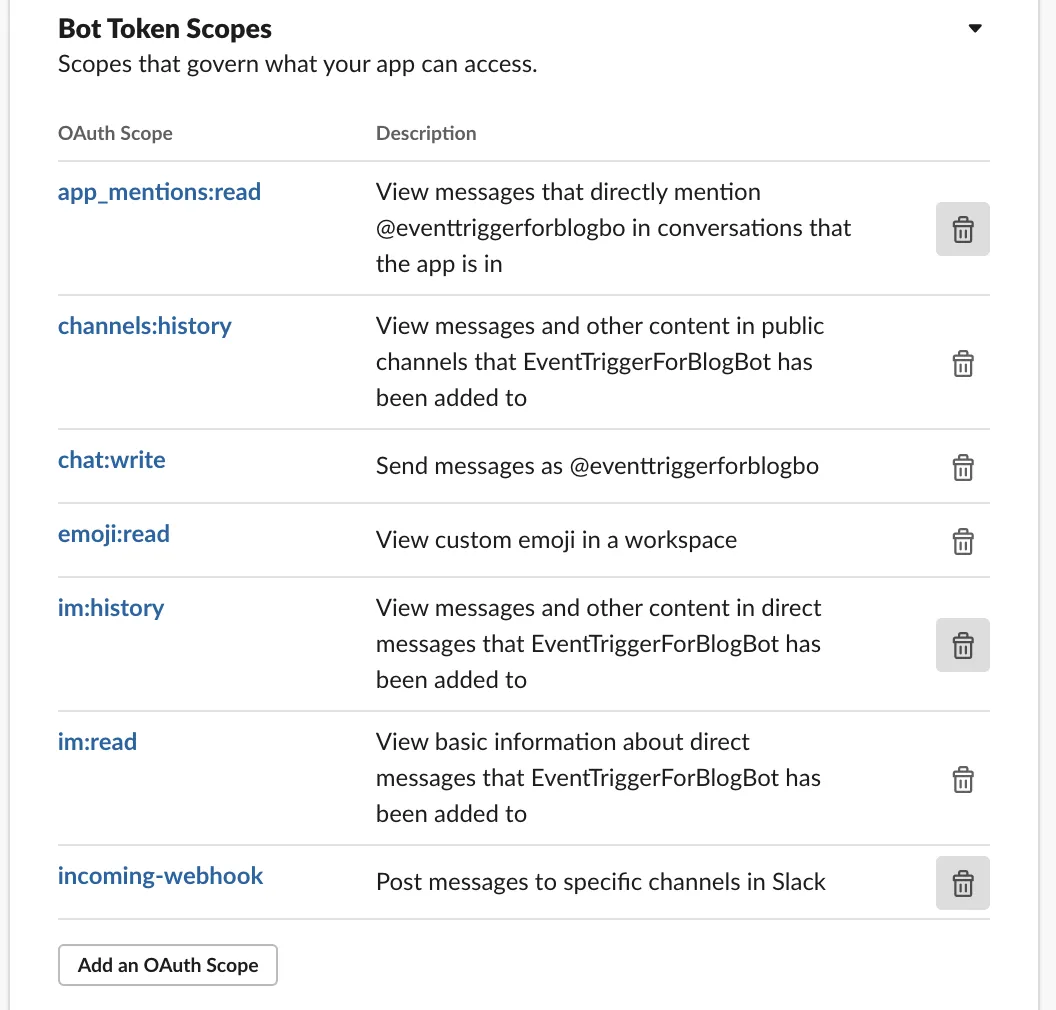Collapse the Bot Token Scopes section
Screen dimensions: 1056x1010
click(x=975, y=28)
